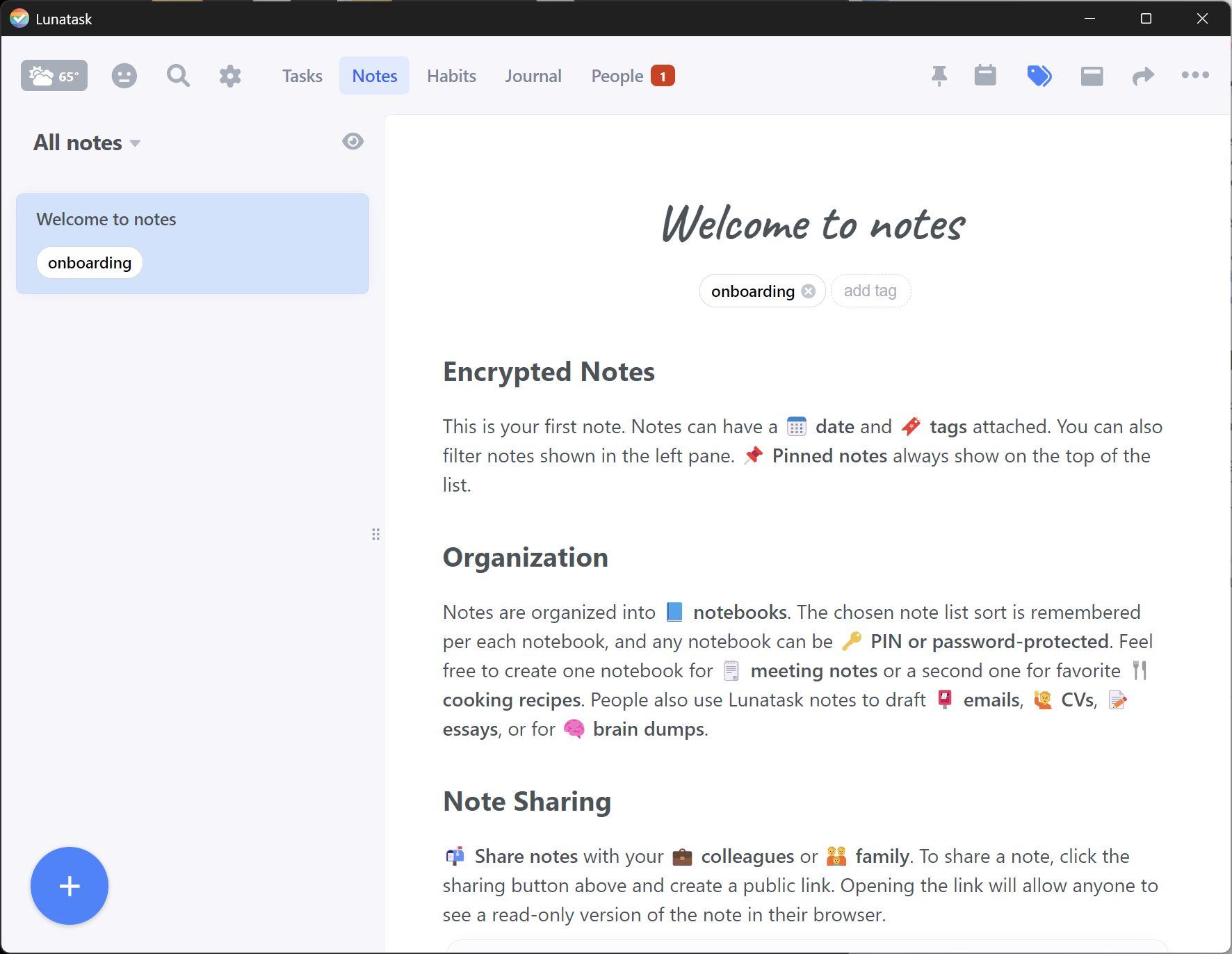1232x954 pixels.
Task: Click the mood tracker face icon
Action: coord(124,76)
